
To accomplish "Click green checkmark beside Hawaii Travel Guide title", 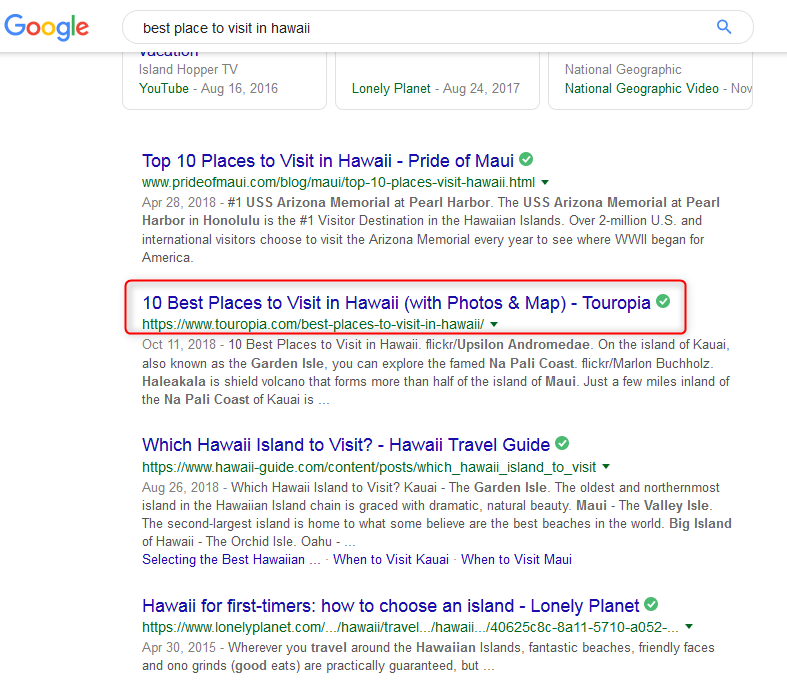I will point(562,443).
